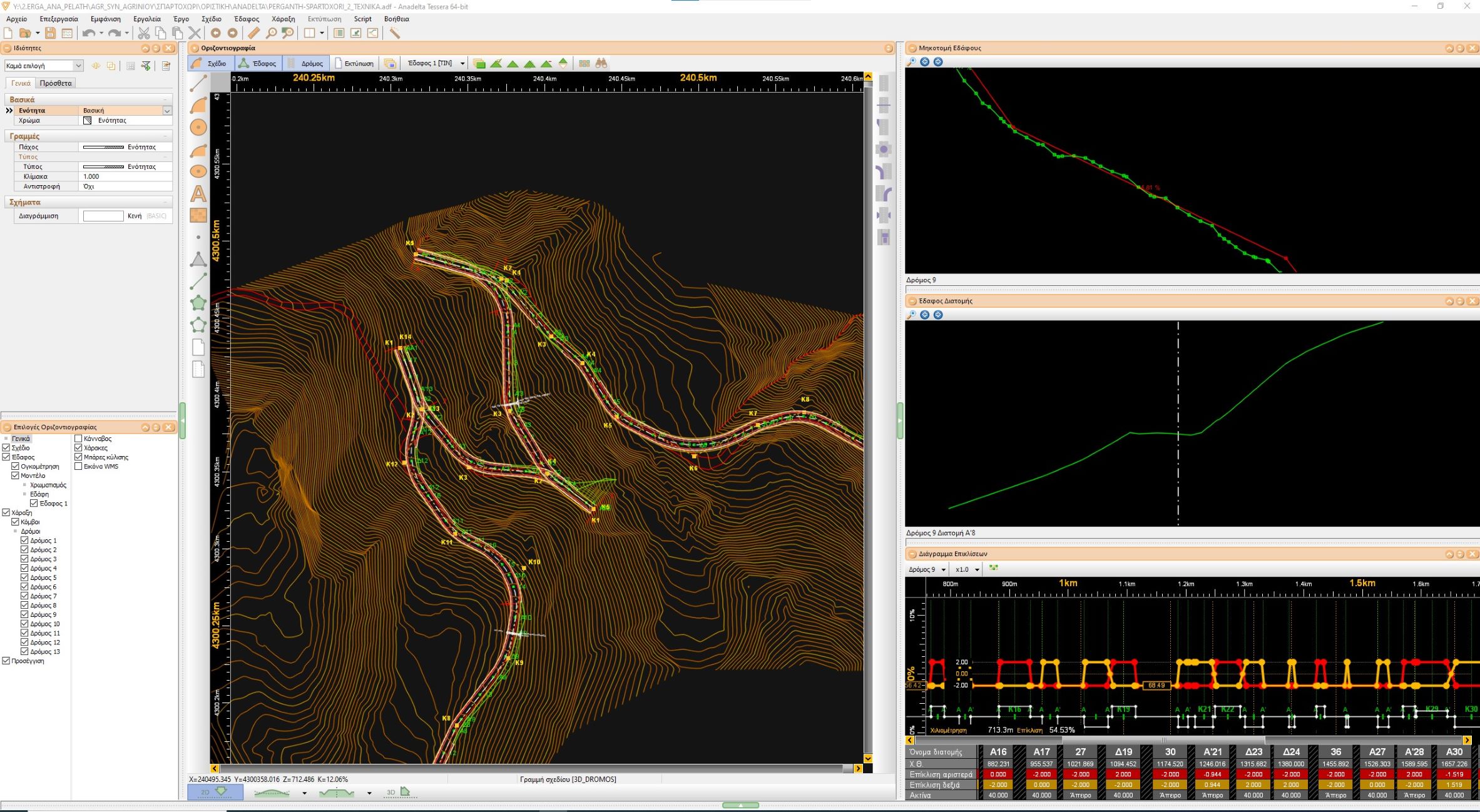Open the Χάραξη menu
The height and width of the screenshot is (812, 1480).
283,19
